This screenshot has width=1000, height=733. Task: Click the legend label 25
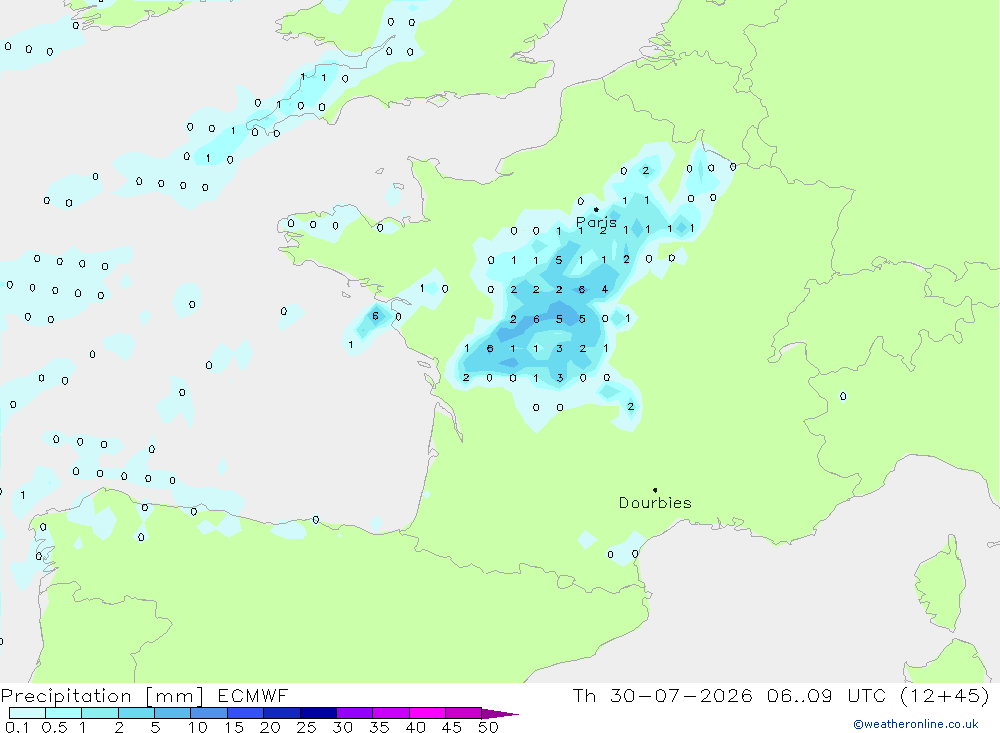click(306, 727)
